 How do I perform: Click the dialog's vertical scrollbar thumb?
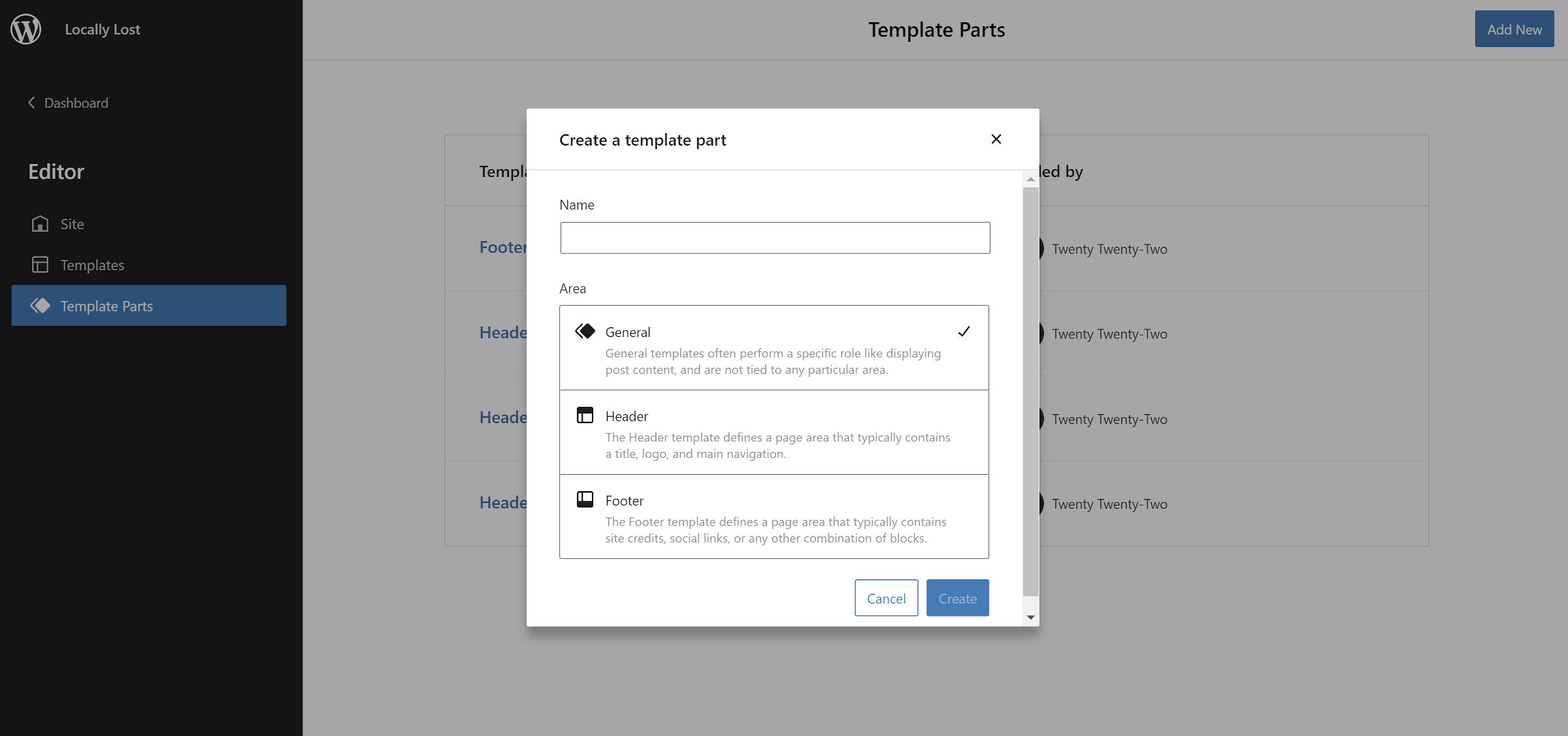1030,392
